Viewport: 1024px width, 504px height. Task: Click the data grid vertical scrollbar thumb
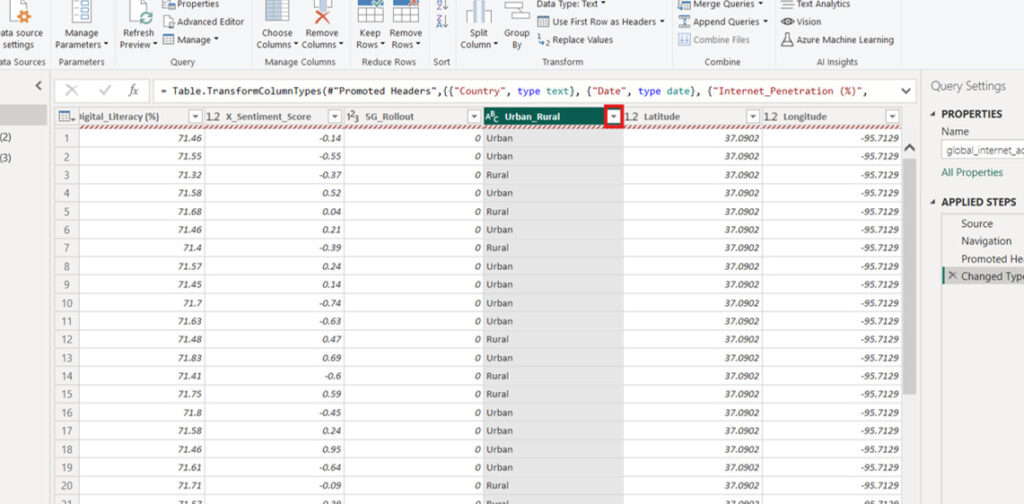[908, 274]
